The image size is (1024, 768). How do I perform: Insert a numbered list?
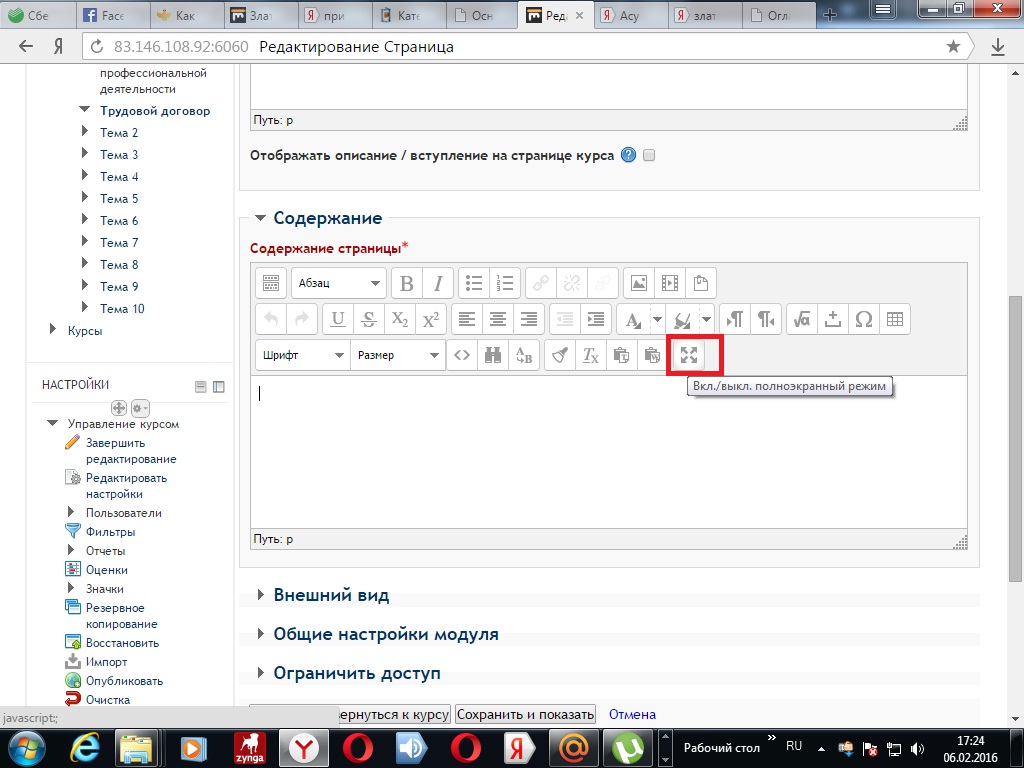coord(505,283)
